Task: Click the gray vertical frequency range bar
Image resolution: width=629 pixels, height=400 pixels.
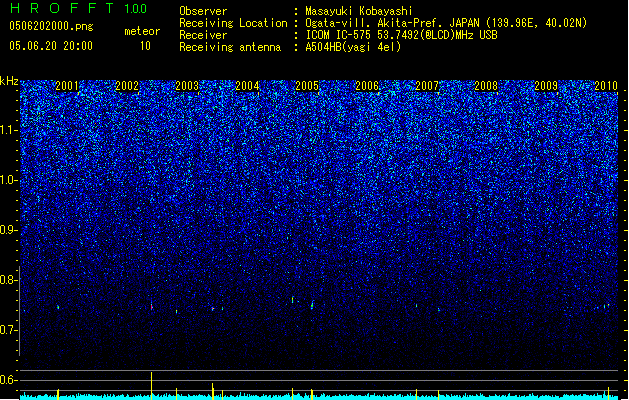Action: [19, 311]
